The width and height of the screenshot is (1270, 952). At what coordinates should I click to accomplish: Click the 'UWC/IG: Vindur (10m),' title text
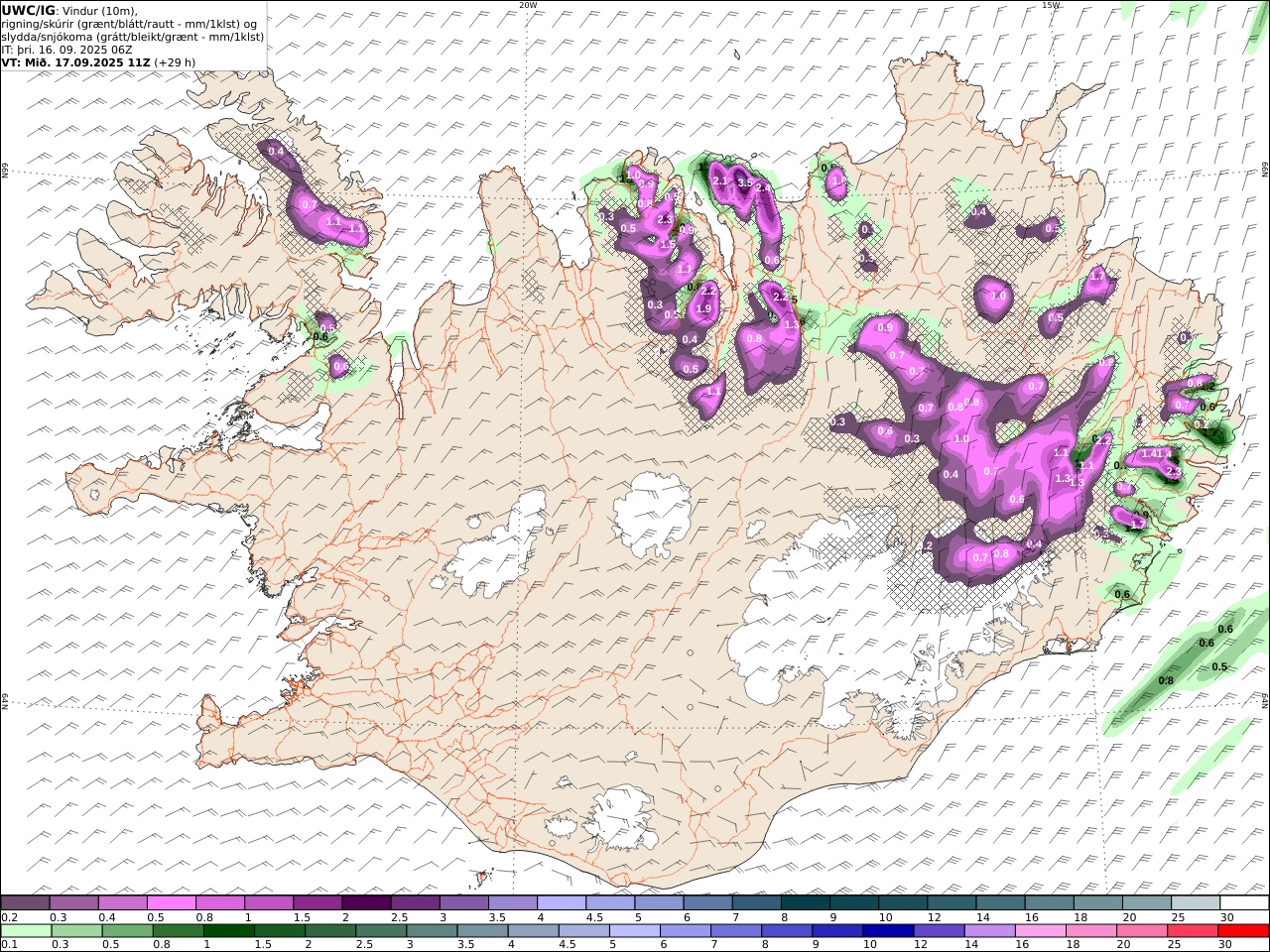[x=69, y=11]
